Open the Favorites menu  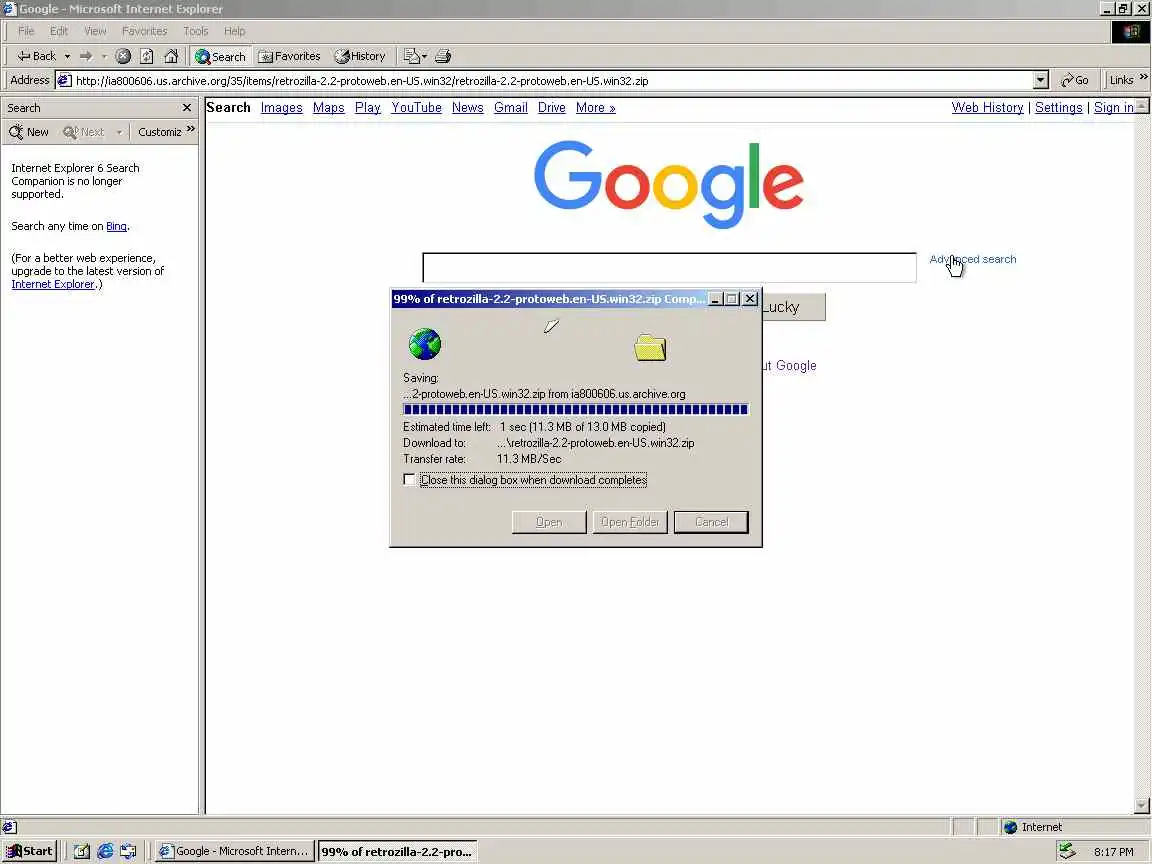click(145, 31)
